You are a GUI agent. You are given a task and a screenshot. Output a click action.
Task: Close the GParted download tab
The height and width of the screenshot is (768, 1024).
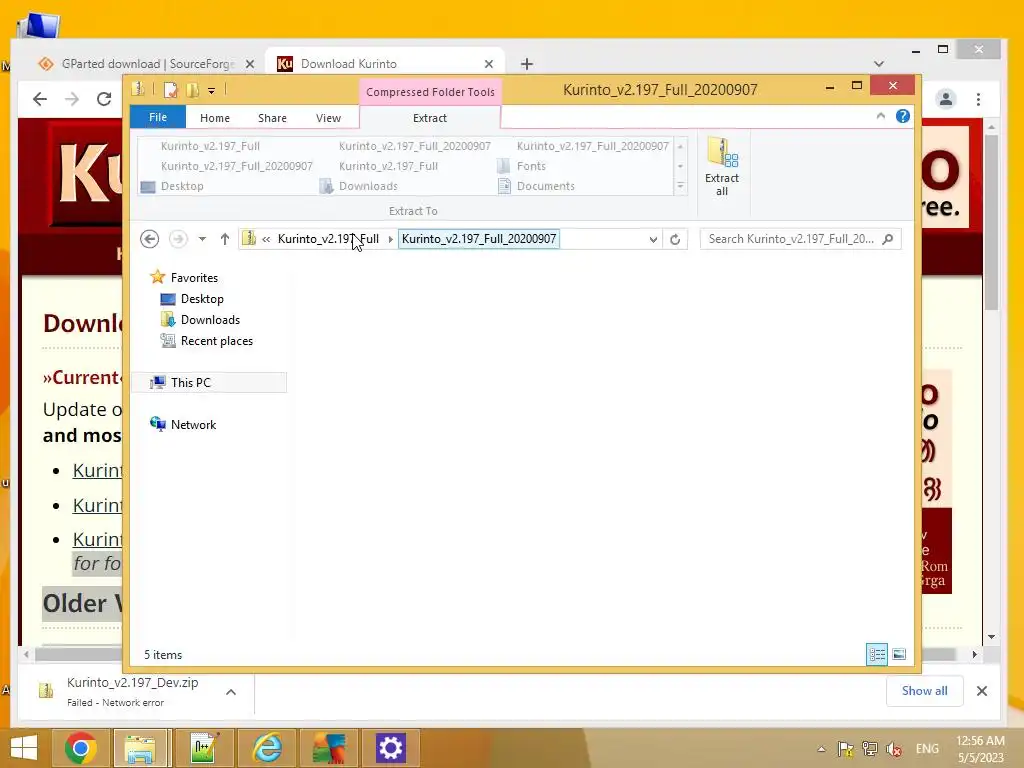249,64
